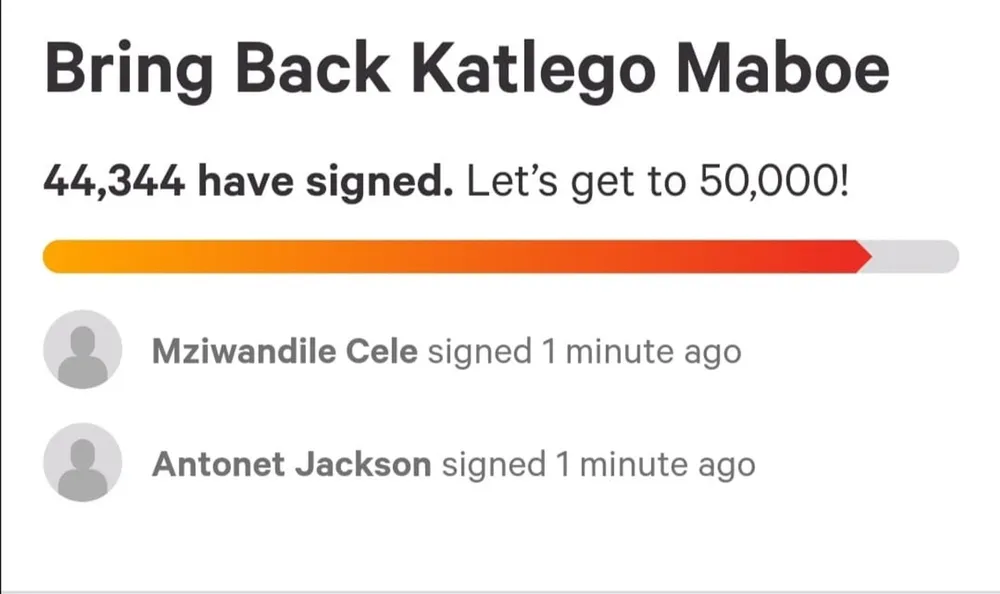1000x594 pixels.
Task: Click the "44,344" signature count number
Action: coord(114,183)
